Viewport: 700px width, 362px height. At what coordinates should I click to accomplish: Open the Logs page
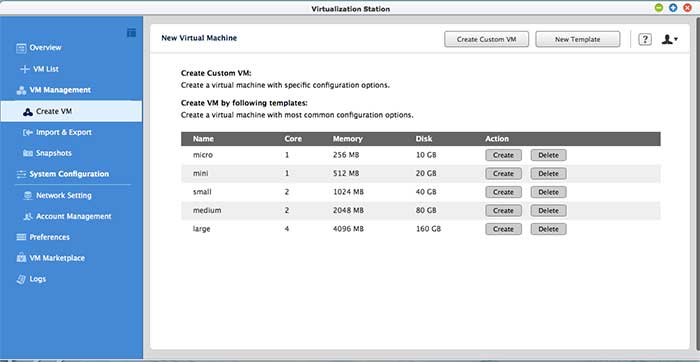[x=38, y=279]
